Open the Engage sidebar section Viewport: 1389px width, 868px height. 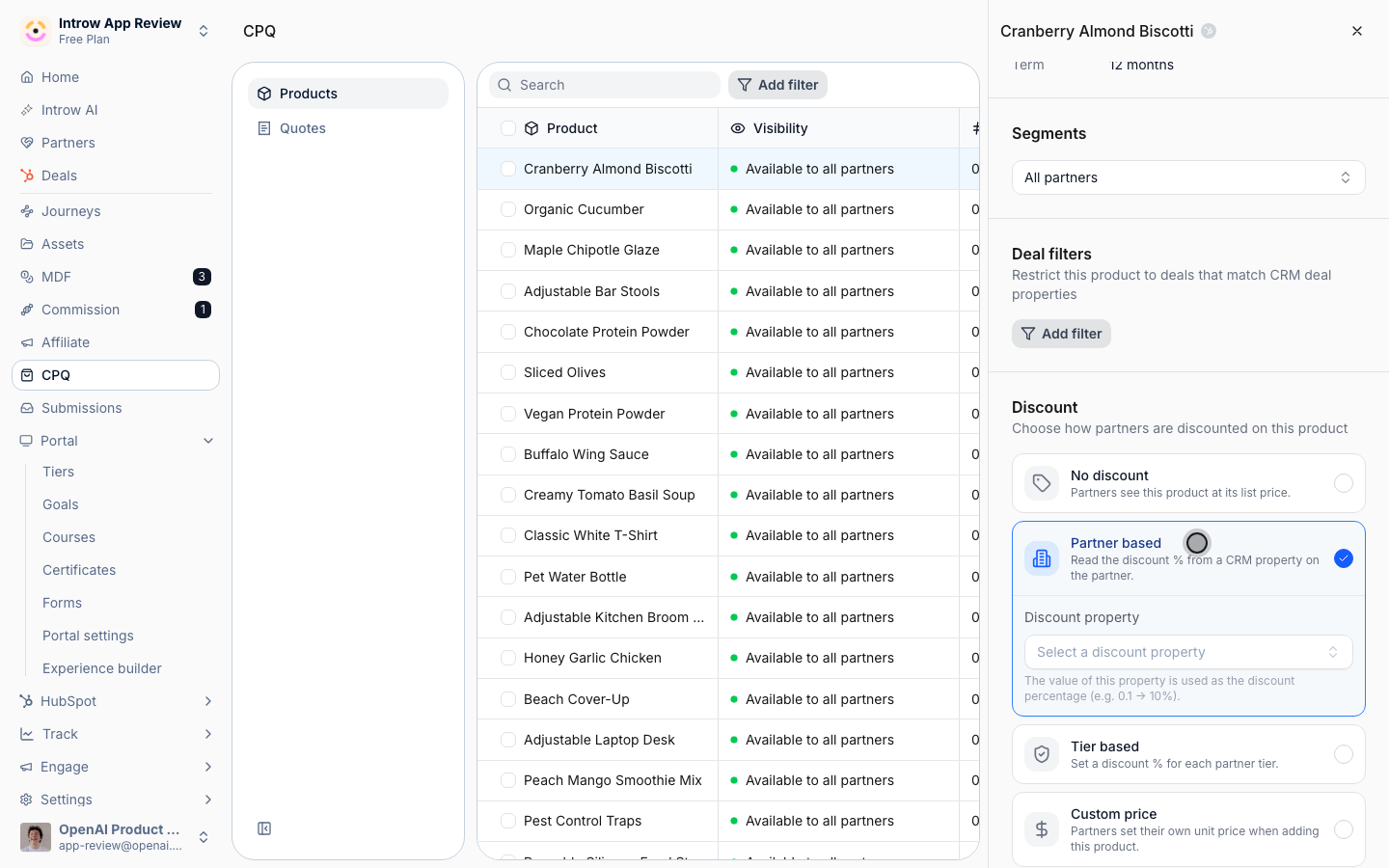116,767
